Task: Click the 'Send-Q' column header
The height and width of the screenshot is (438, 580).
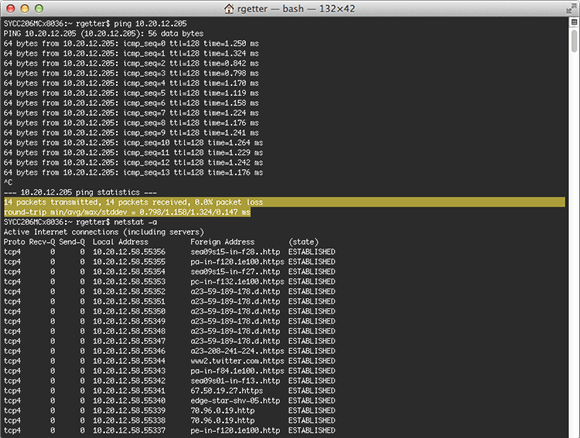Action: [x=72, y=242]
